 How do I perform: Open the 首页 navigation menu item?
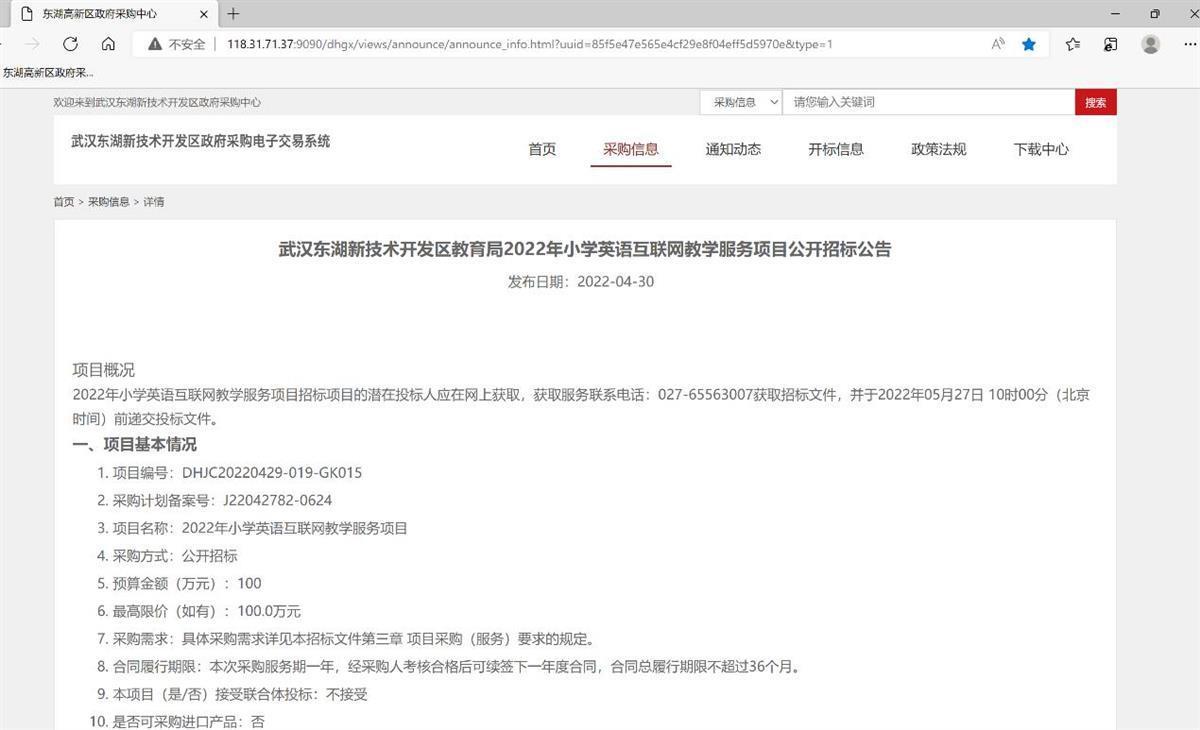[542, 149]
